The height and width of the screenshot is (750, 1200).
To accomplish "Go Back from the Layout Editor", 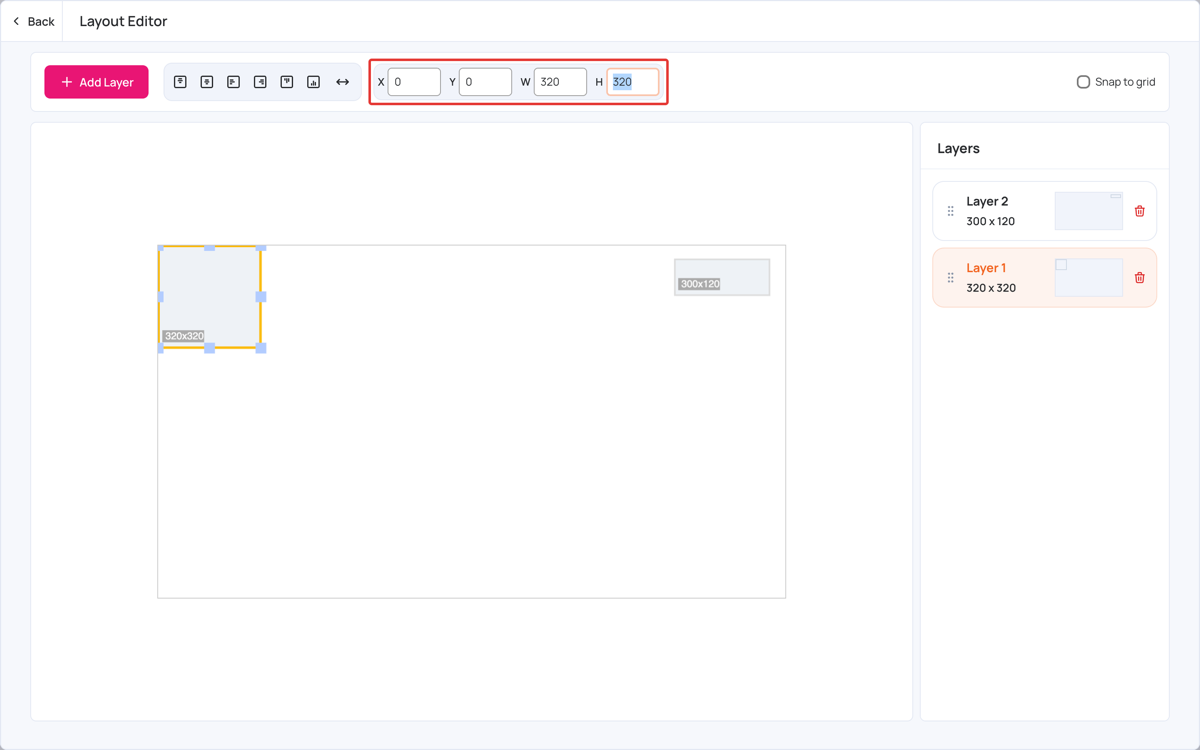I will 33,21.
